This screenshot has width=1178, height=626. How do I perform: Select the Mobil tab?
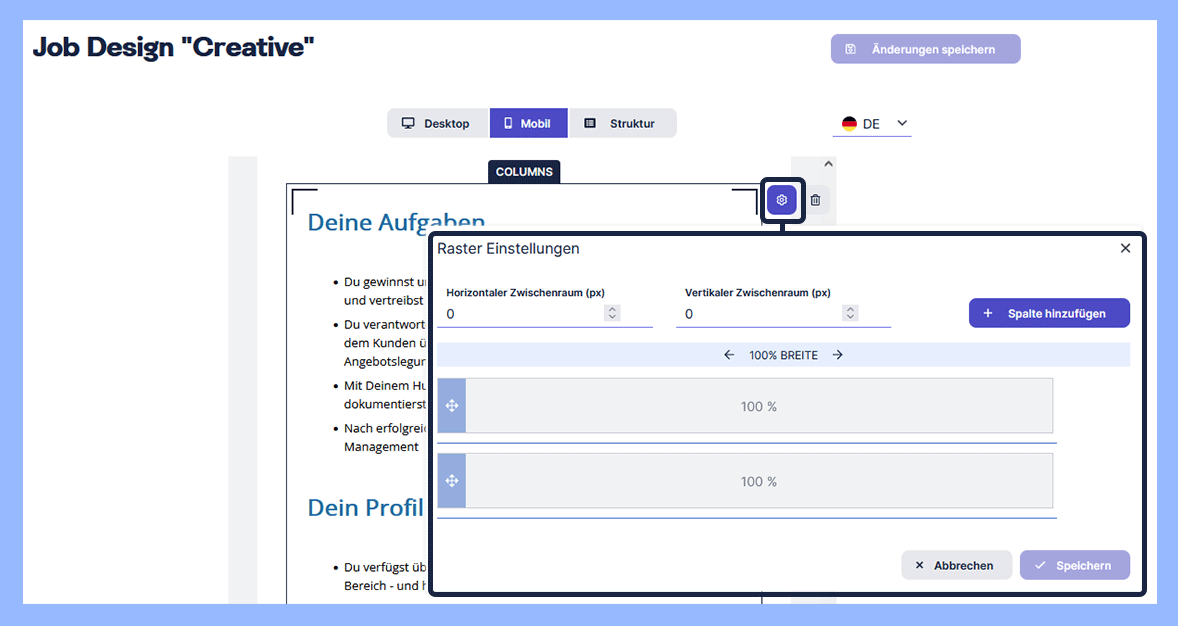pyautogui.click(x=528, y=123)
